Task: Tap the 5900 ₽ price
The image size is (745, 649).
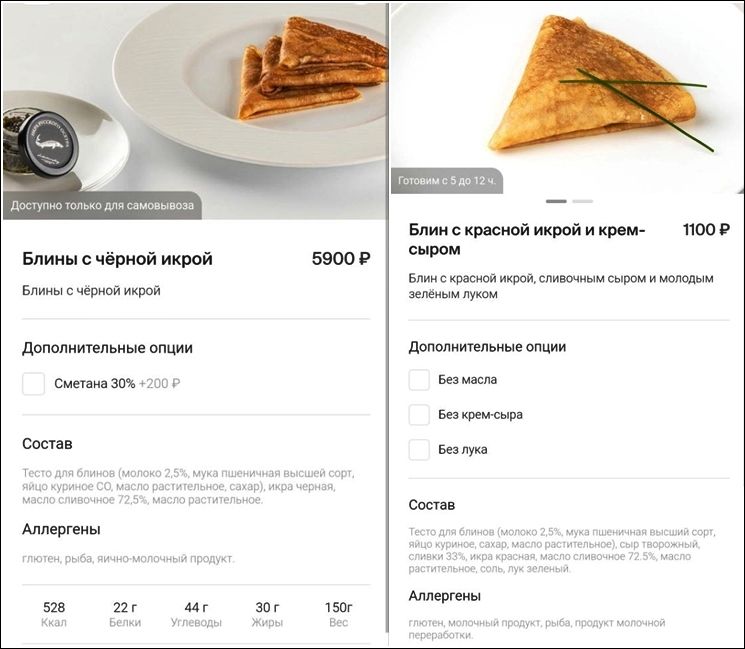Action: pyautogui.click(x=341, y=260)
